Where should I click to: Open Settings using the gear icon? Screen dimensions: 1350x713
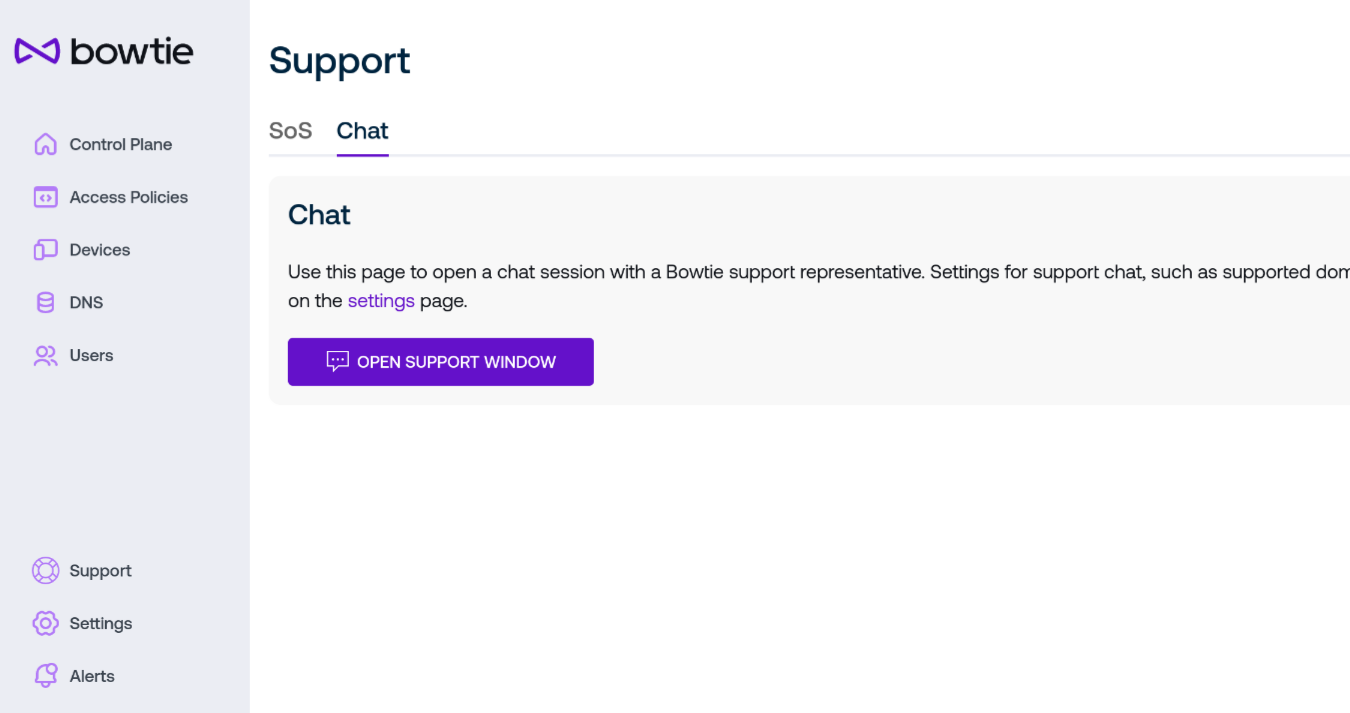45,623
